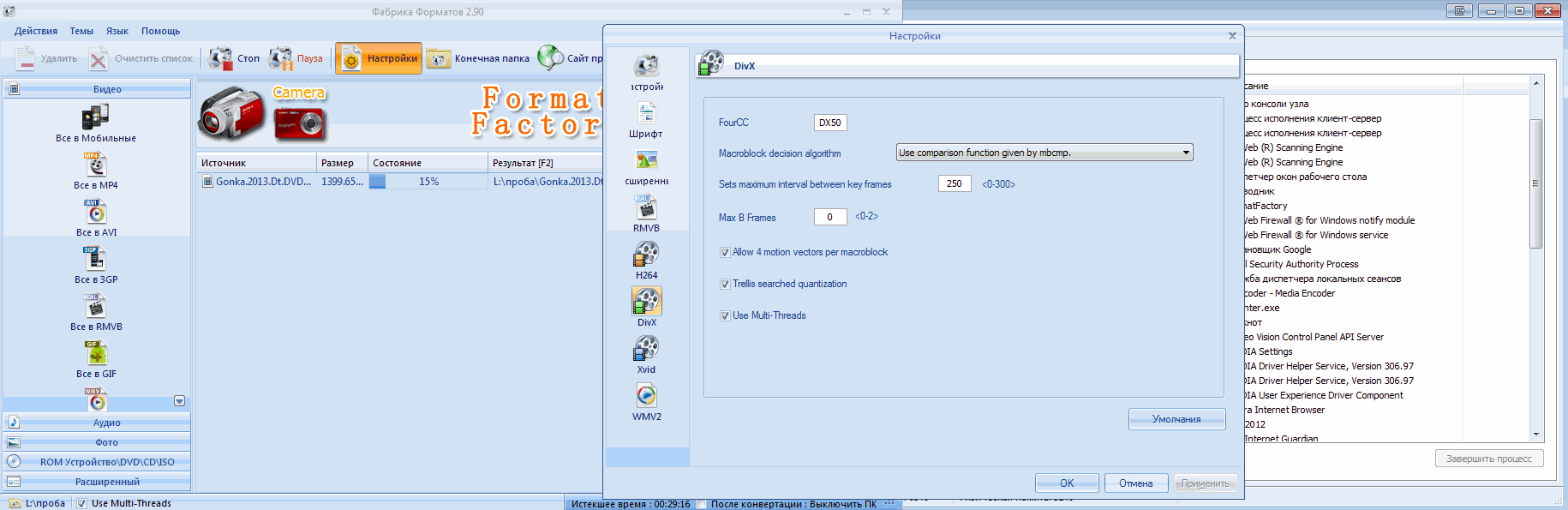1568x510 pixels.
Task: Toggle 'Trellis searched quantization' checkbox
Action: [725, 284]
